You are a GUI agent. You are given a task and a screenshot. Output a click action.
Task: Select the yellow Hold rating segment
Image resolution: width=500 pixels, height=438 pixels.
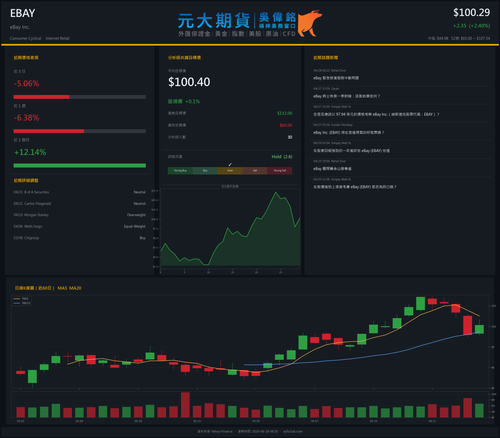(230, 171)
